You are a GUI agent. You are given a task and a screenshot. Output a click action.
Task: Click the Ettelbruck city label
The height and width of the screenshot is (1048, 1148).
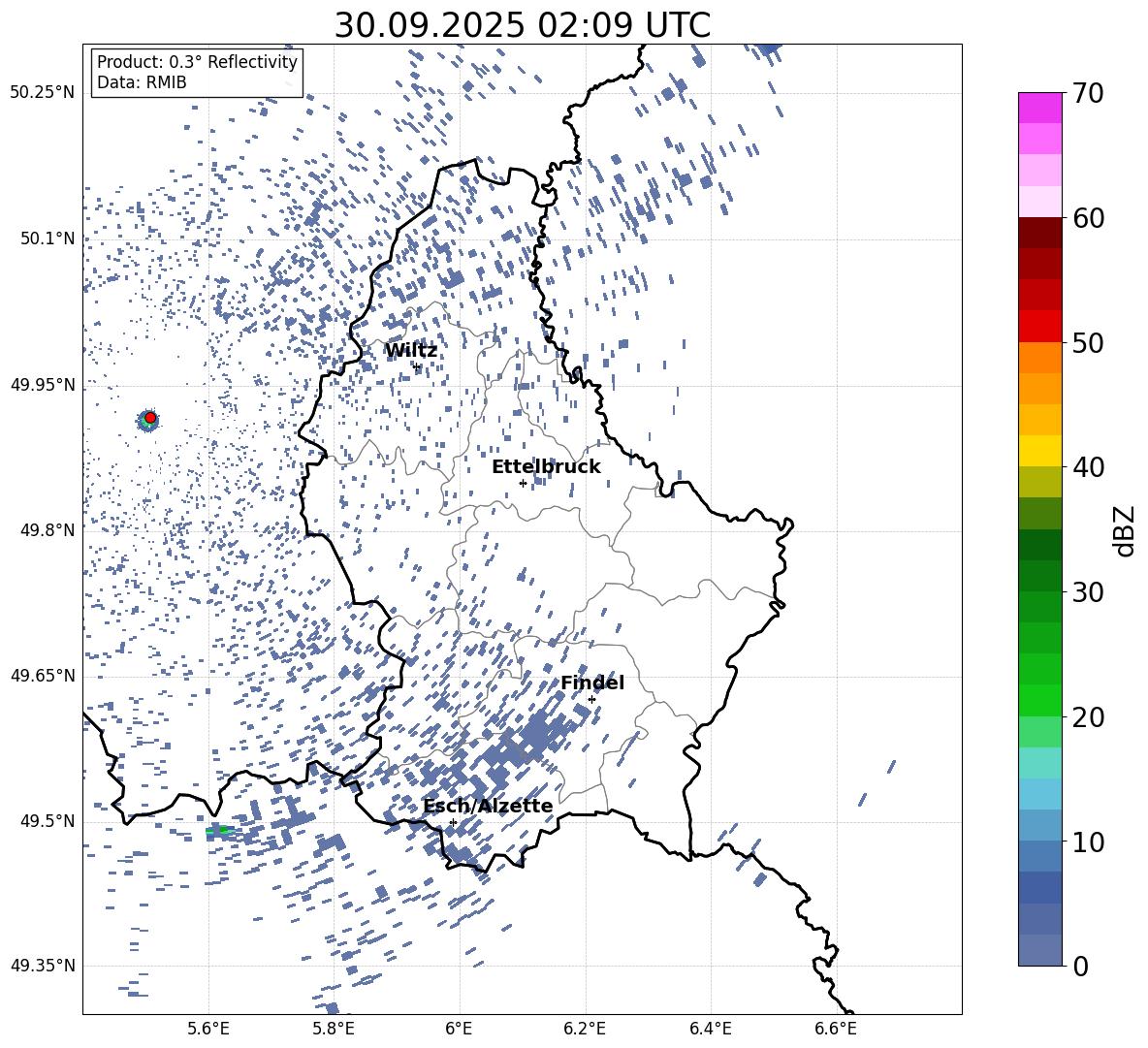(x=546, y=467)
